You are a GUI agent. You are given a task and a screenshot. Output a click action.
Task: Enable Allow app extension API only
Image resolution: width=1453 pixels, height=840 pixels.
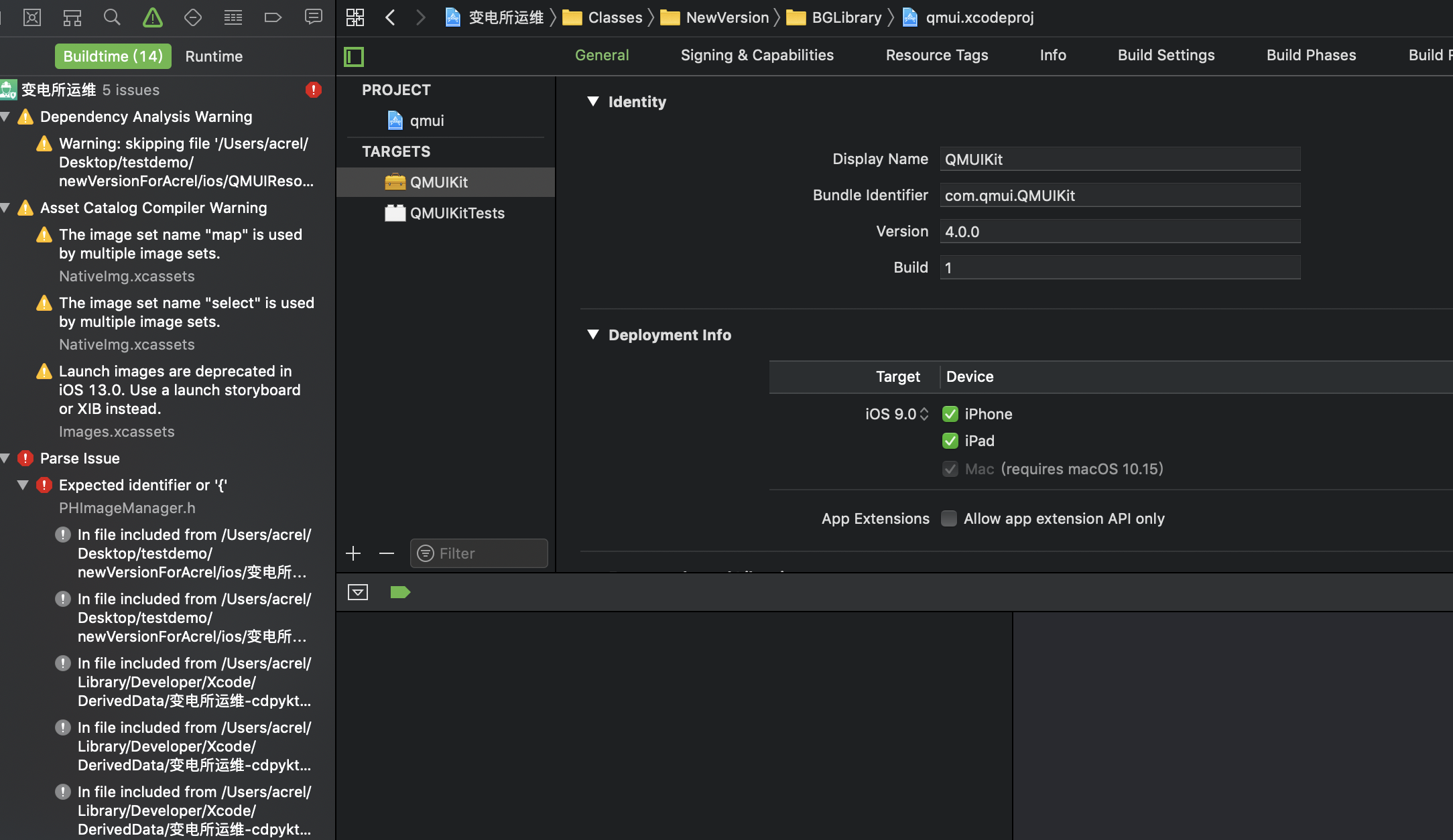[x=949, y=518]
